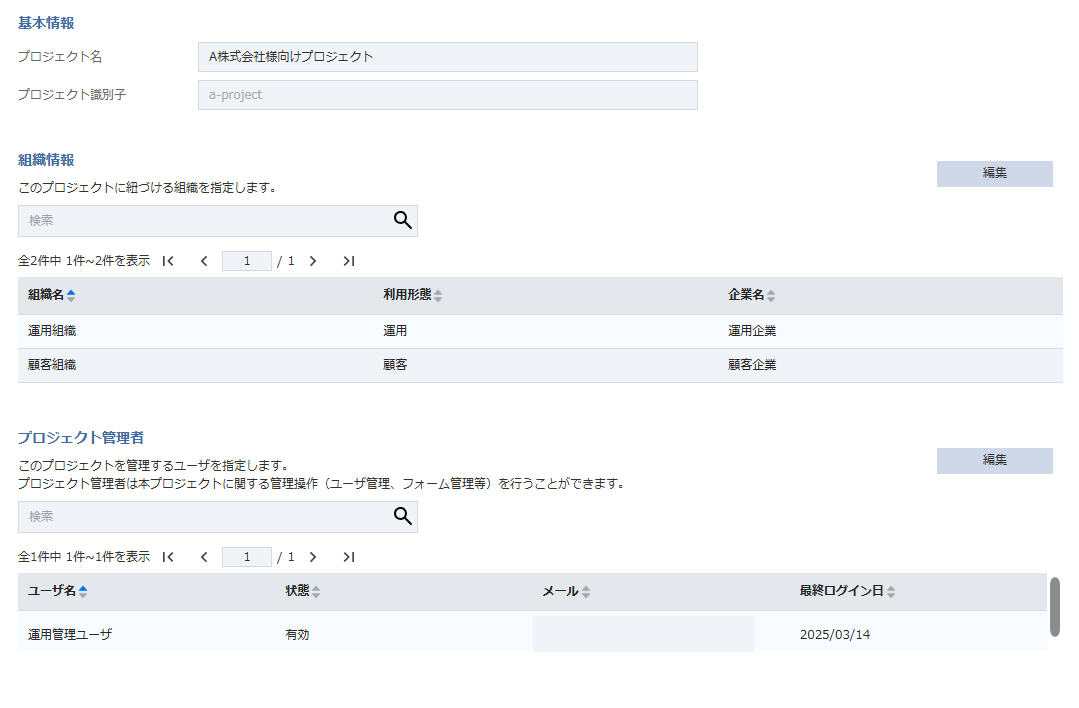Click the search magnifier in the project administrator section
Screen dimensions: 1079x708
tap(402, 516)
